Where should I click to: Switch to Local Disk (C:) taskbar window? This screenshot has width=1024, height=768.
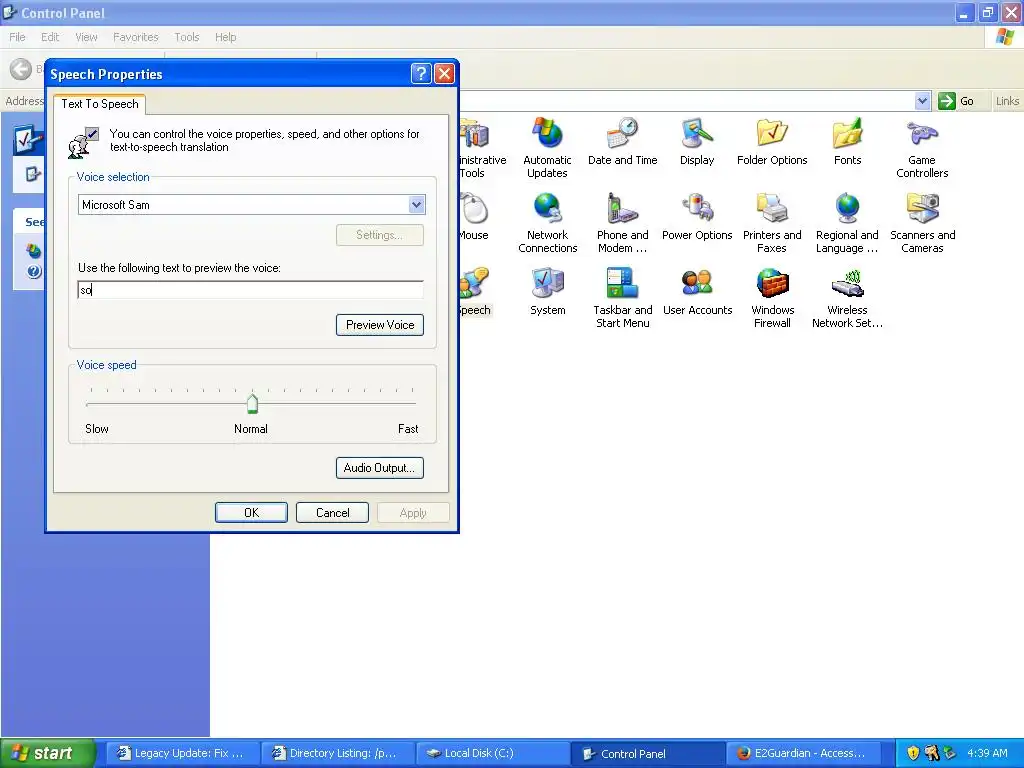(492, 753)
